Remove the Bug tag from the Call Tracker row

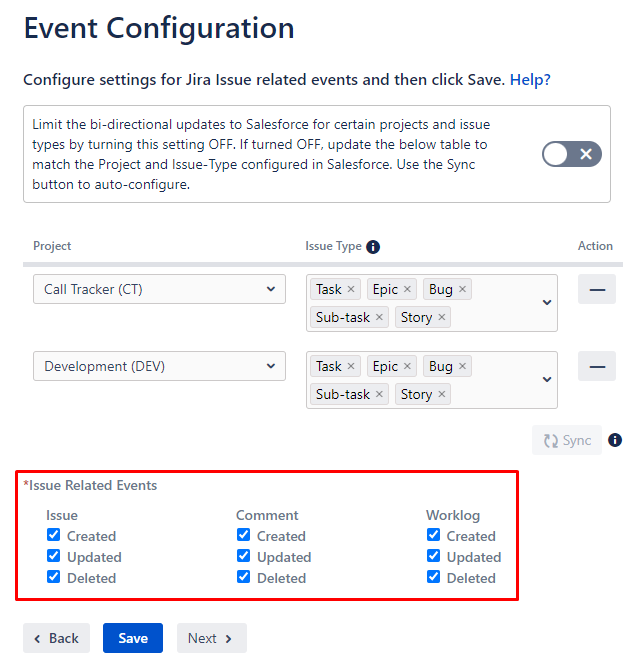(462, 289)
